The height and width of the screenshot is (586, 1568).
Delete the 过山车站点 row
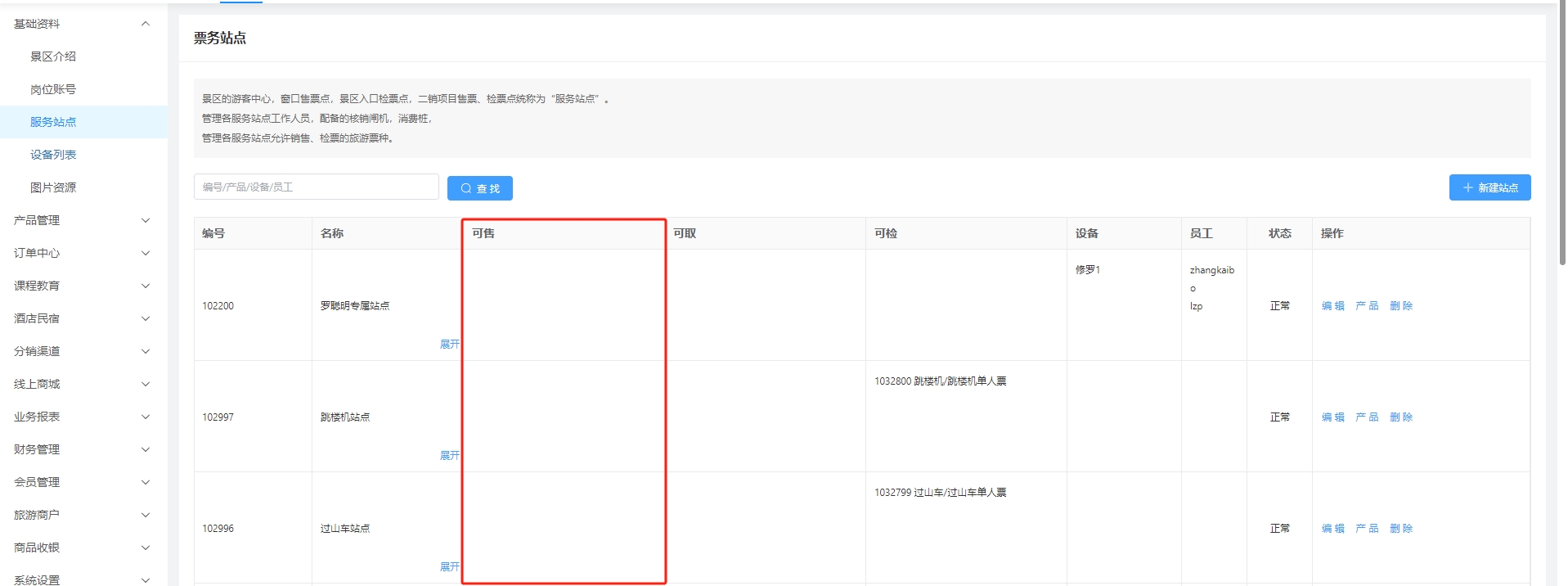(1400, 529)
